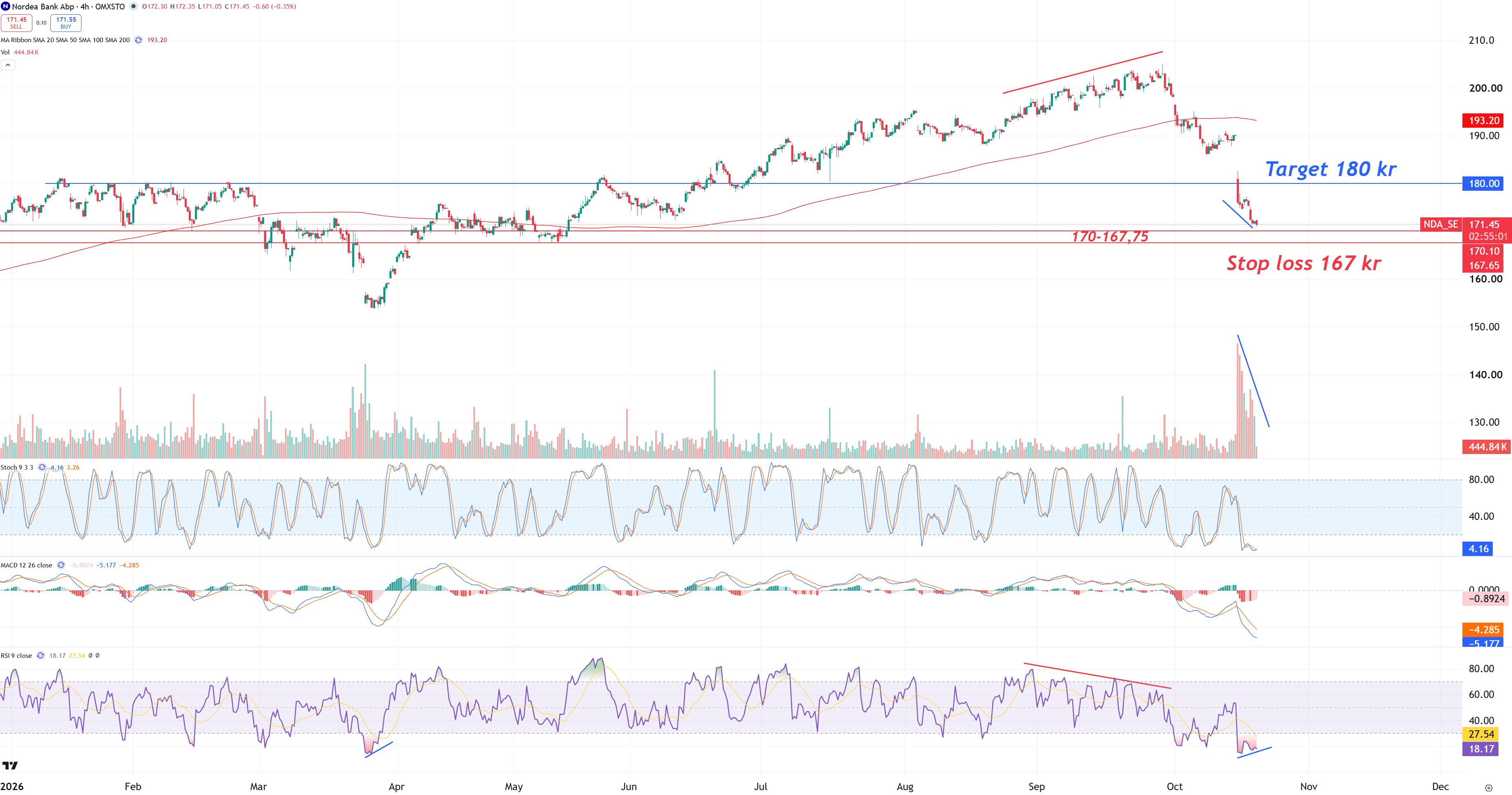1512x795 pixels.
Task: Click the 180.00 blue price line label
Action: [1483, 184]
